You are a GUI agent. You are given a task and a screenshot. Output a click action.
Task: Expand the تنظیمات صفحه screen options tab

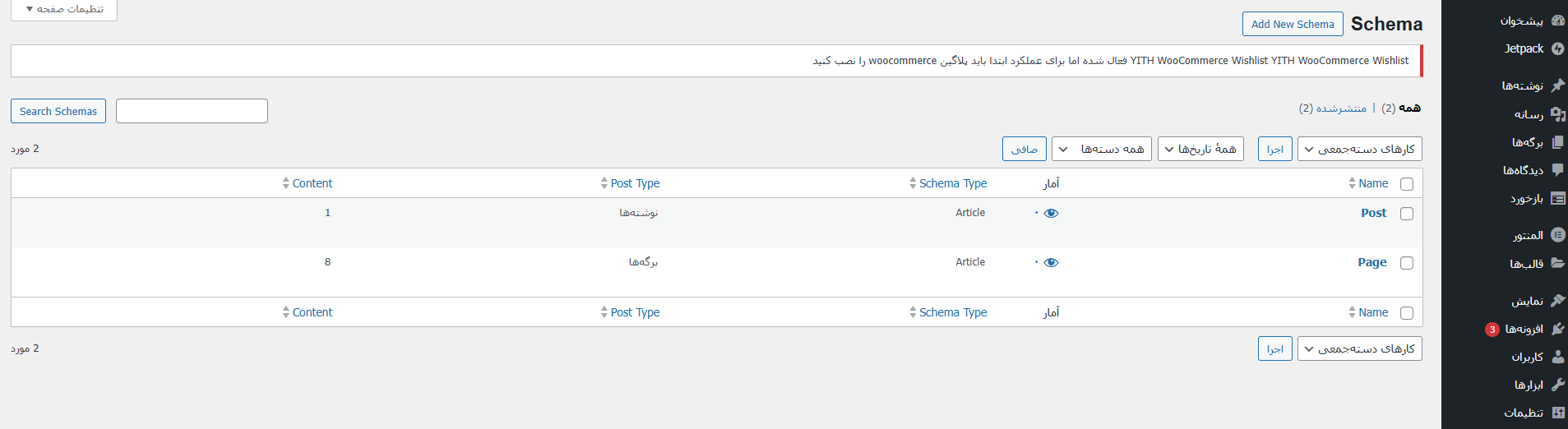coord(64,9)
